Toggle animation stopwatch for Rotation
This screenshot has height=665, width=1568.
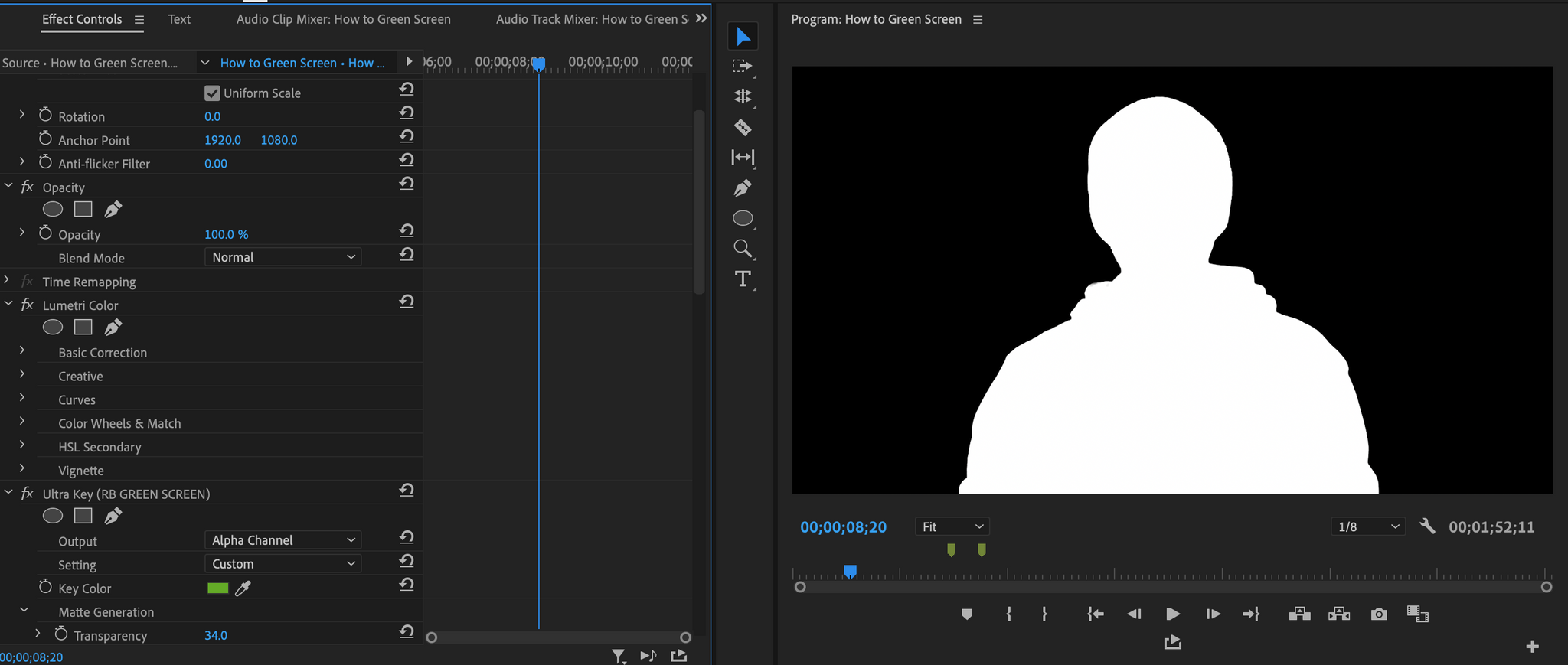(45, 115)
